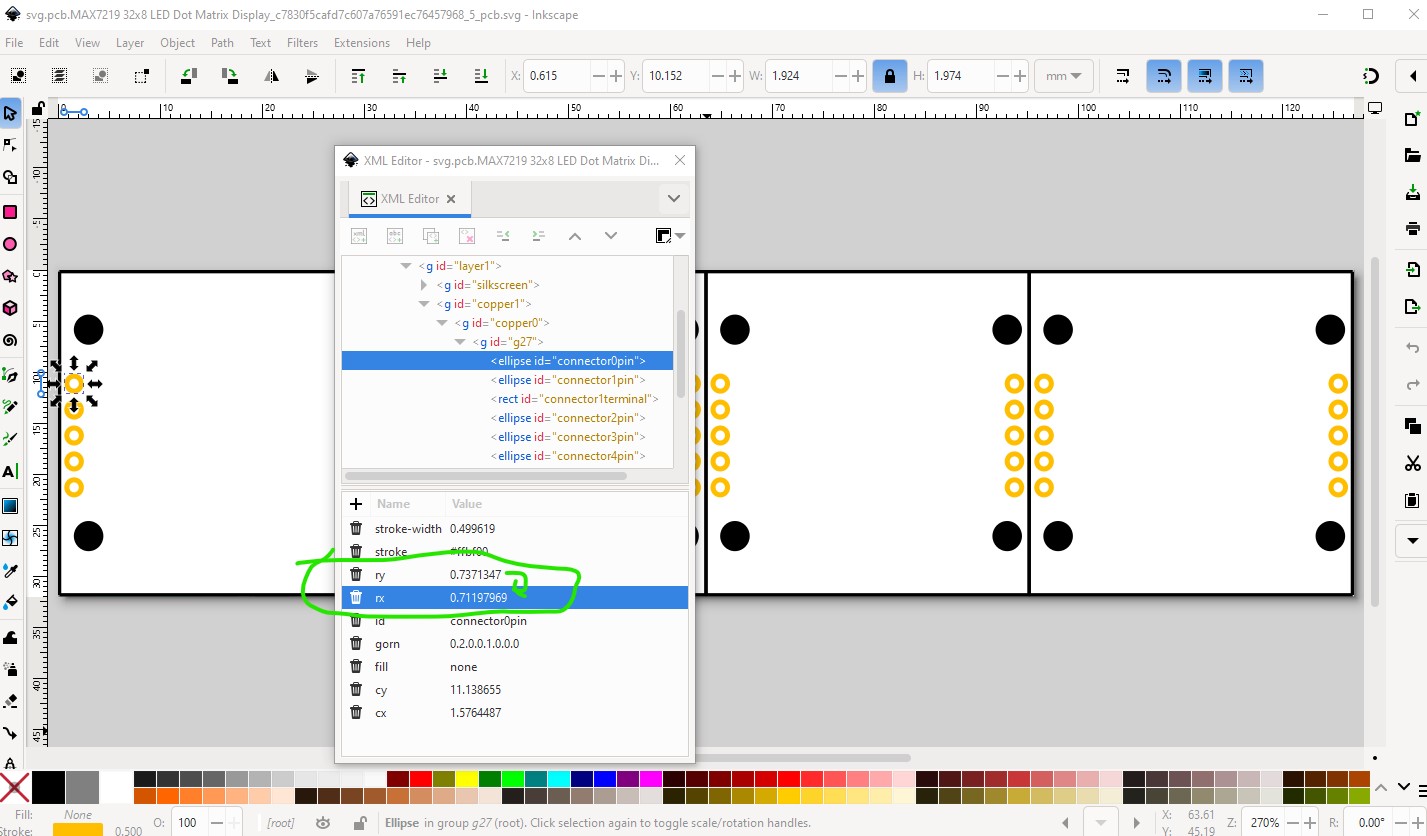Toggle current layer visibility eye icon
Screen dimensions: 1427x836
[x=323, y=823]
